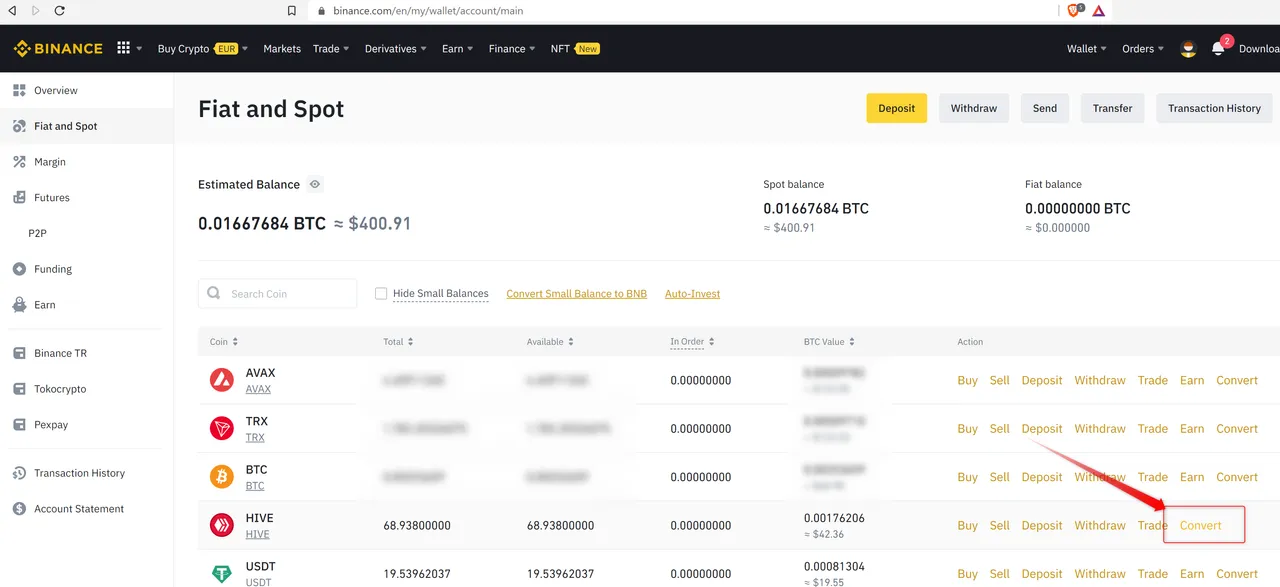Click Convert Small Balance to BNB link
This screenshot has height=587, width=1280.
(x=577, y=294)
